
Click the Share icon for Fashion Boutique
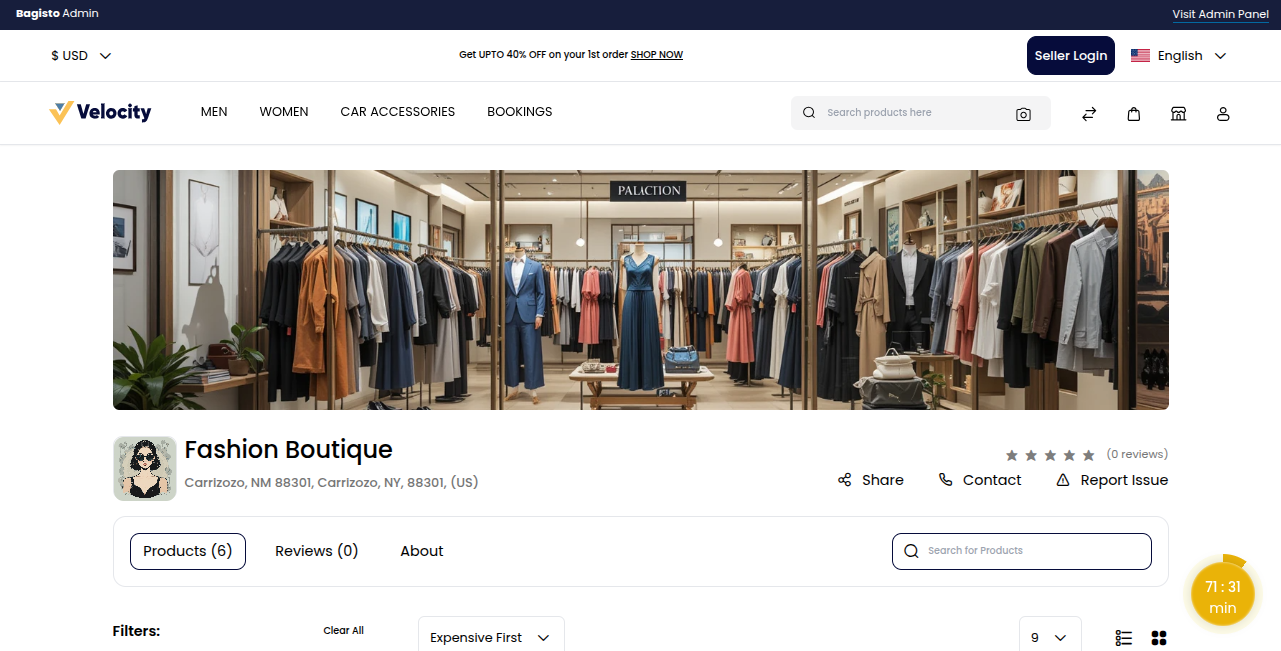click(845, 480)
